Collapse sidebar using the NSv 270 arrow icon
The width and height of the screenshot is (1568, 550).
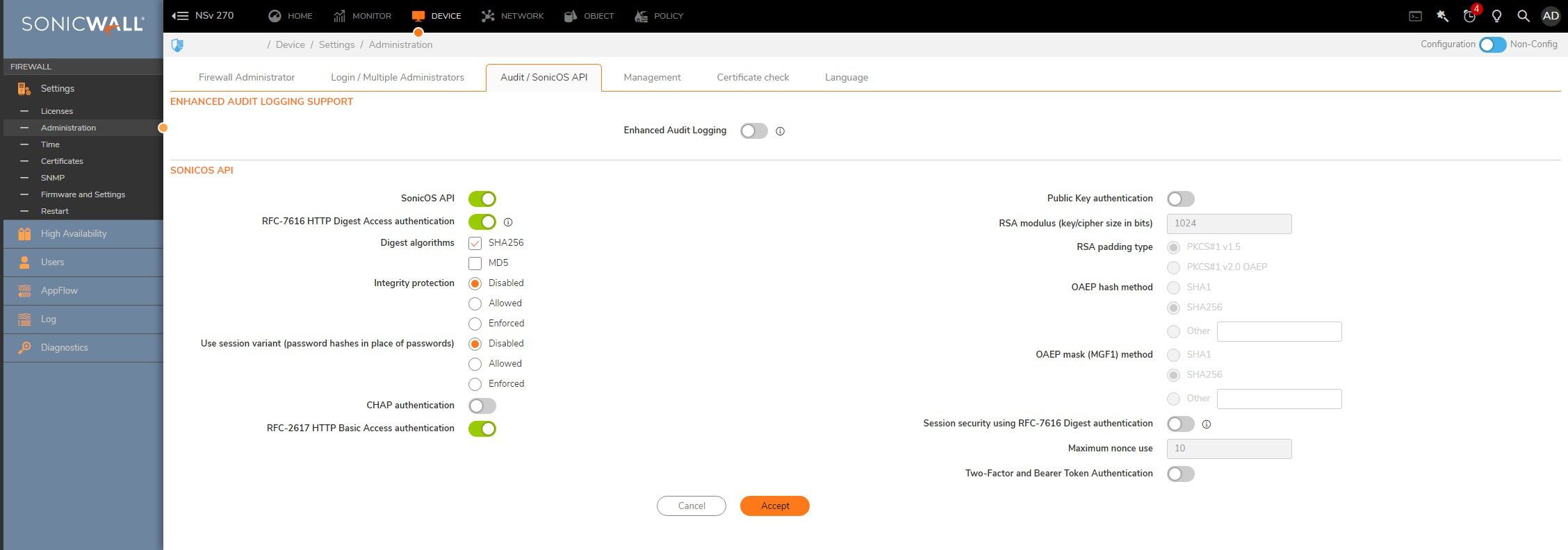(x=180, y=16)
